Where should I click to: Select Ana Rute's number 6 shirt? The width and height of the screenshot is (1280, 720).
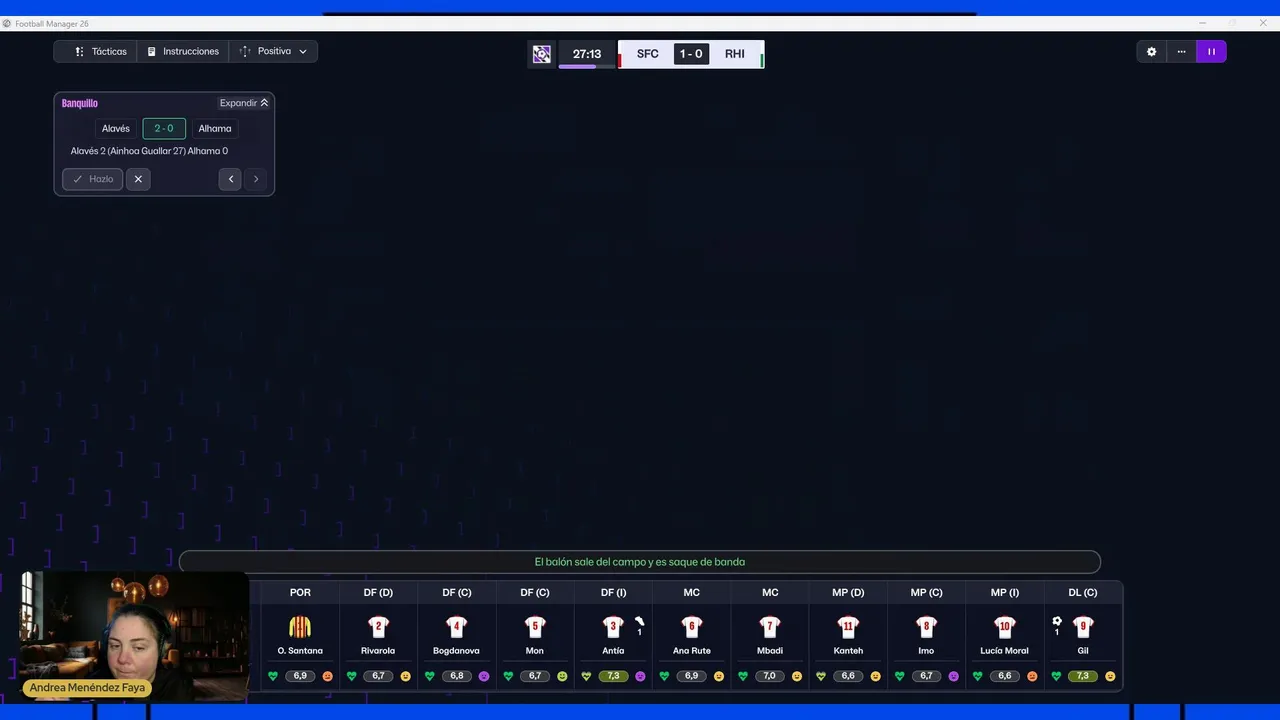691,627
